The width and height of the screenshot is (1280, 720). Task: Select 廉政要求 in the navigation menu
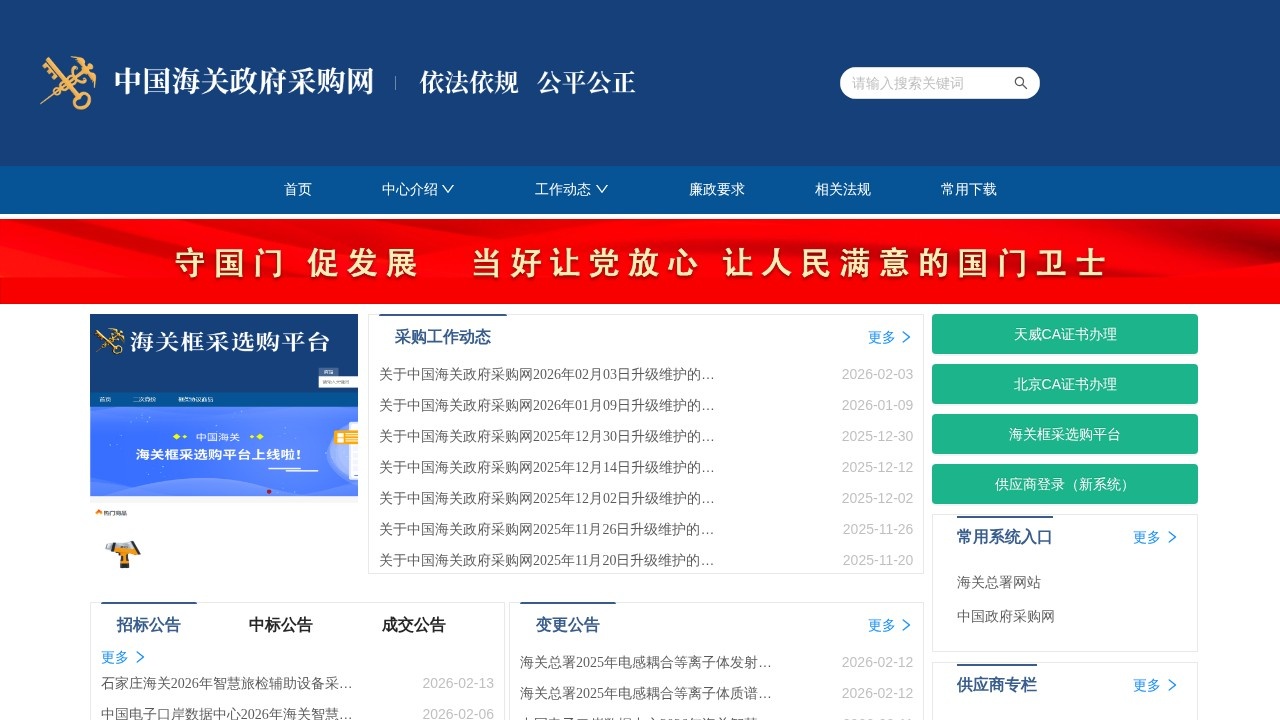coord(716,189)
